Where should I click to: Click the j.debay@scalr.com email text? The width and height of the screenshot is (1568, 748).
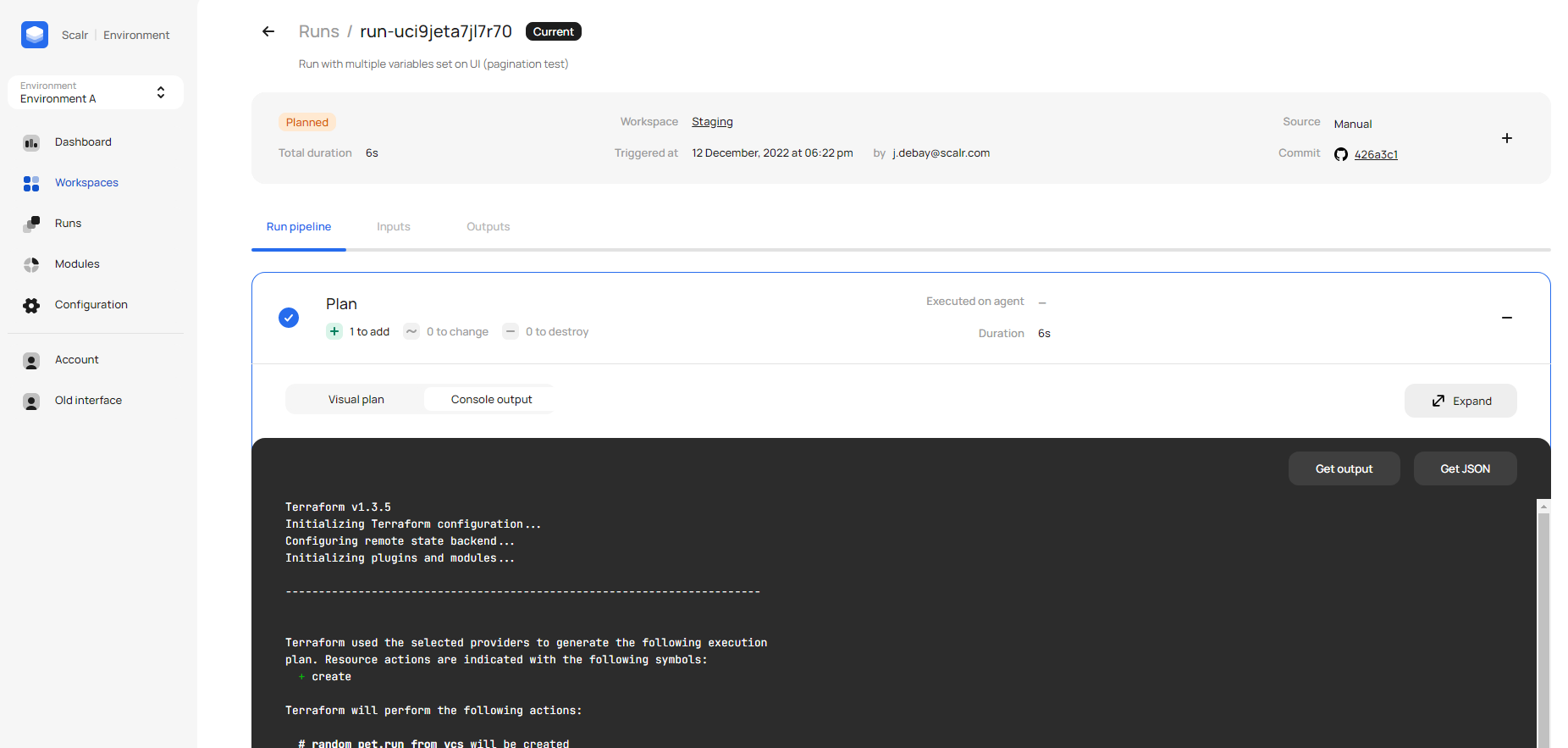[941, 152]
